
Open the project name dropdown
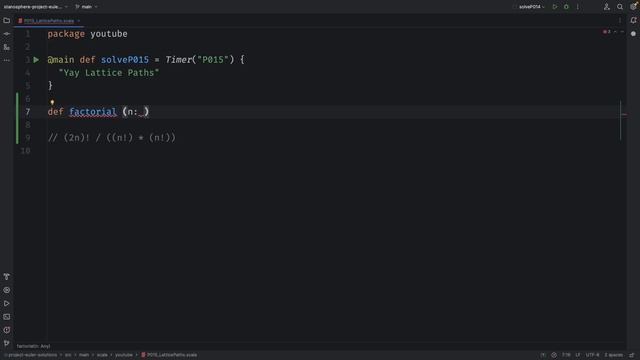click(x=36, y=7)
